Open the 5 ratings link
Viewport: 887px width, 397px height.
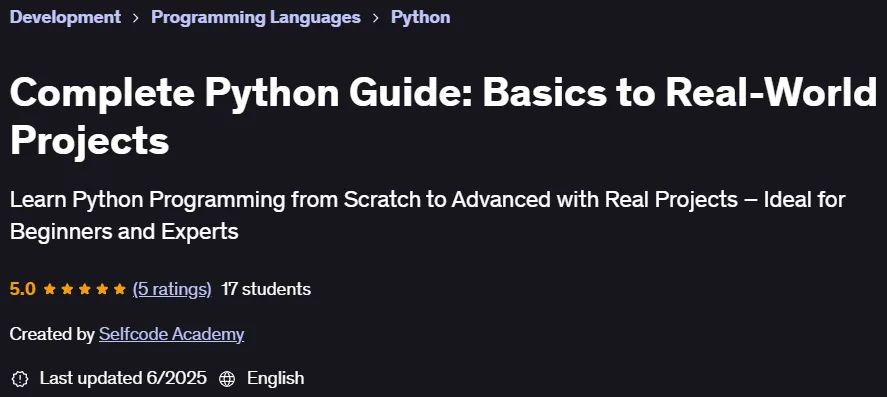click(172, 290)
